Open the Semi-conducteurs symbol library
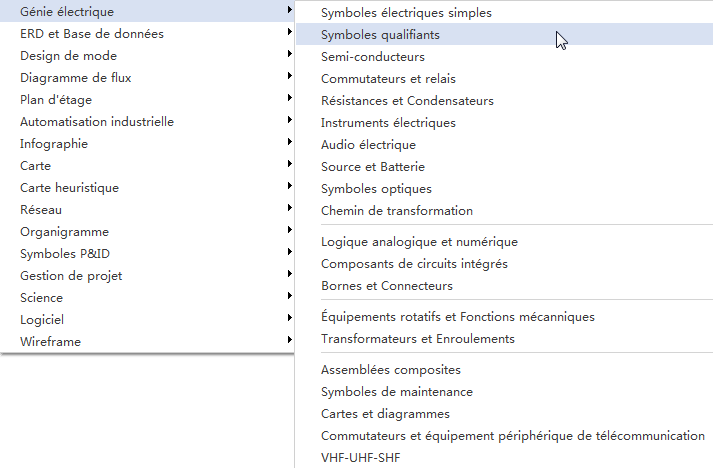 pyautogui.click(x=373, y=57)
